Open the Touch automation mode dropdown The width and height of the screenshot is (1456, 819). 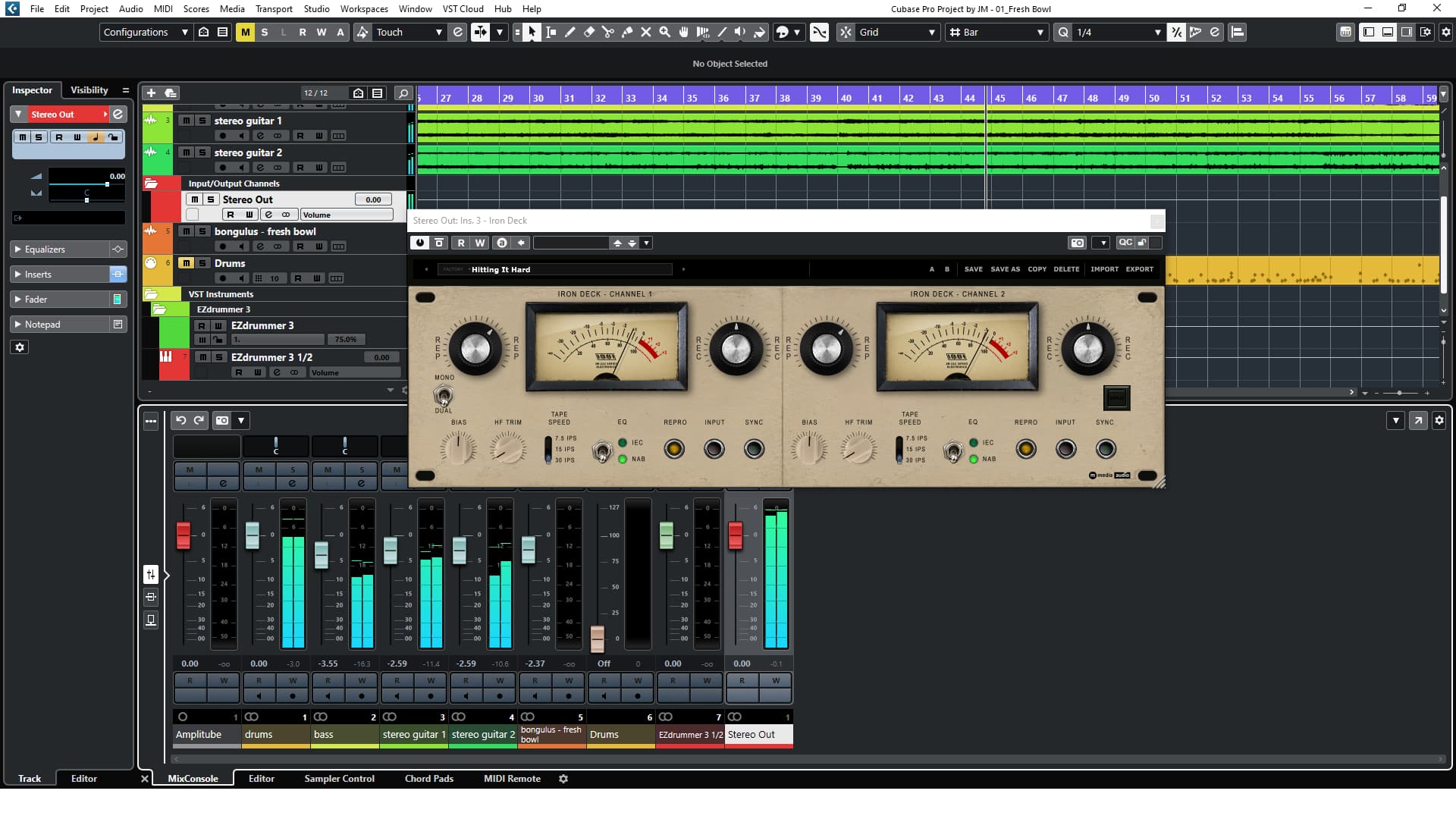click(x=409, y=32)
